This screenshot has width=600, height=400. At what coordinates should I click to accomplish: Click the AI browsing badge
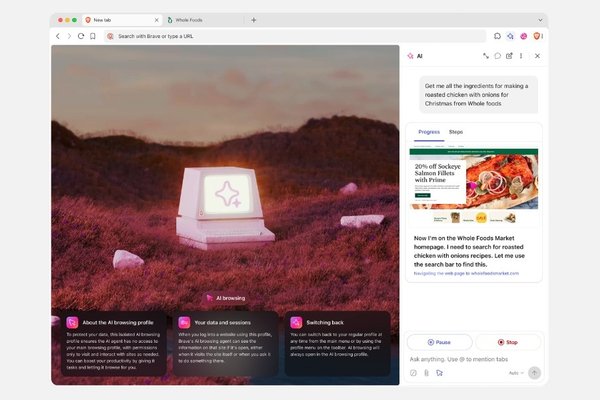tap(226, 298)
